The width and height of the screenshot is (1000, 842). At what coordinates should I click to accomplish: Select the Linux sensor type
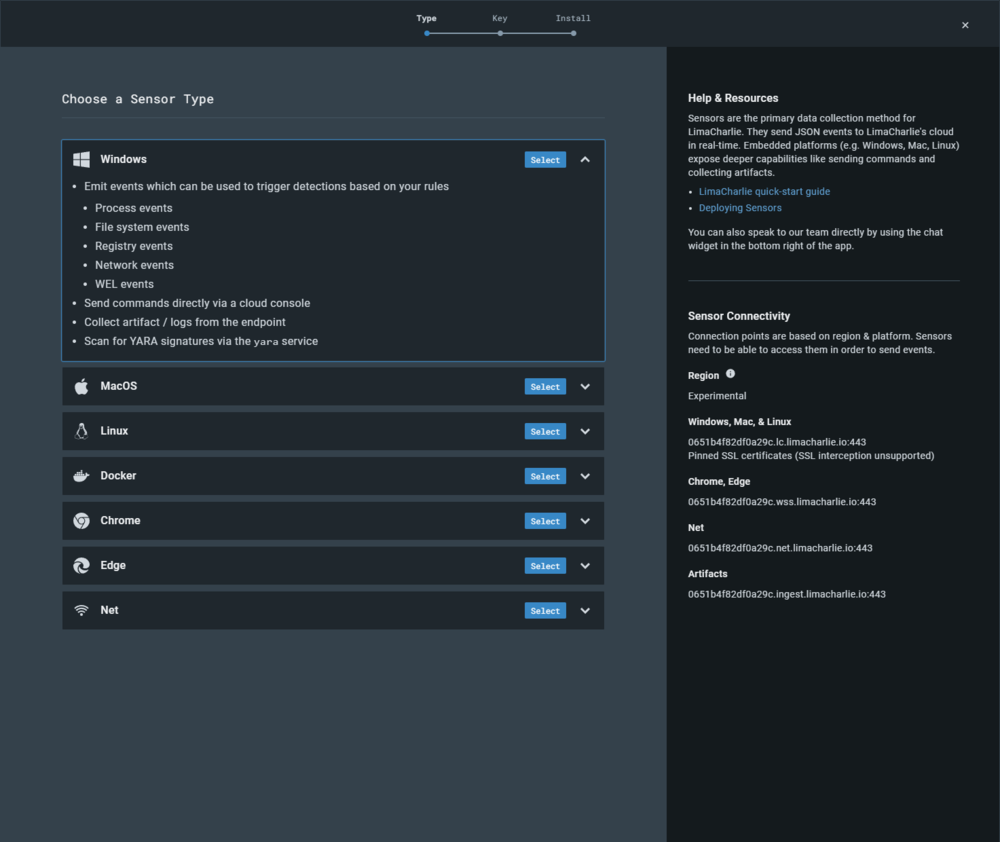pos(545,431)
